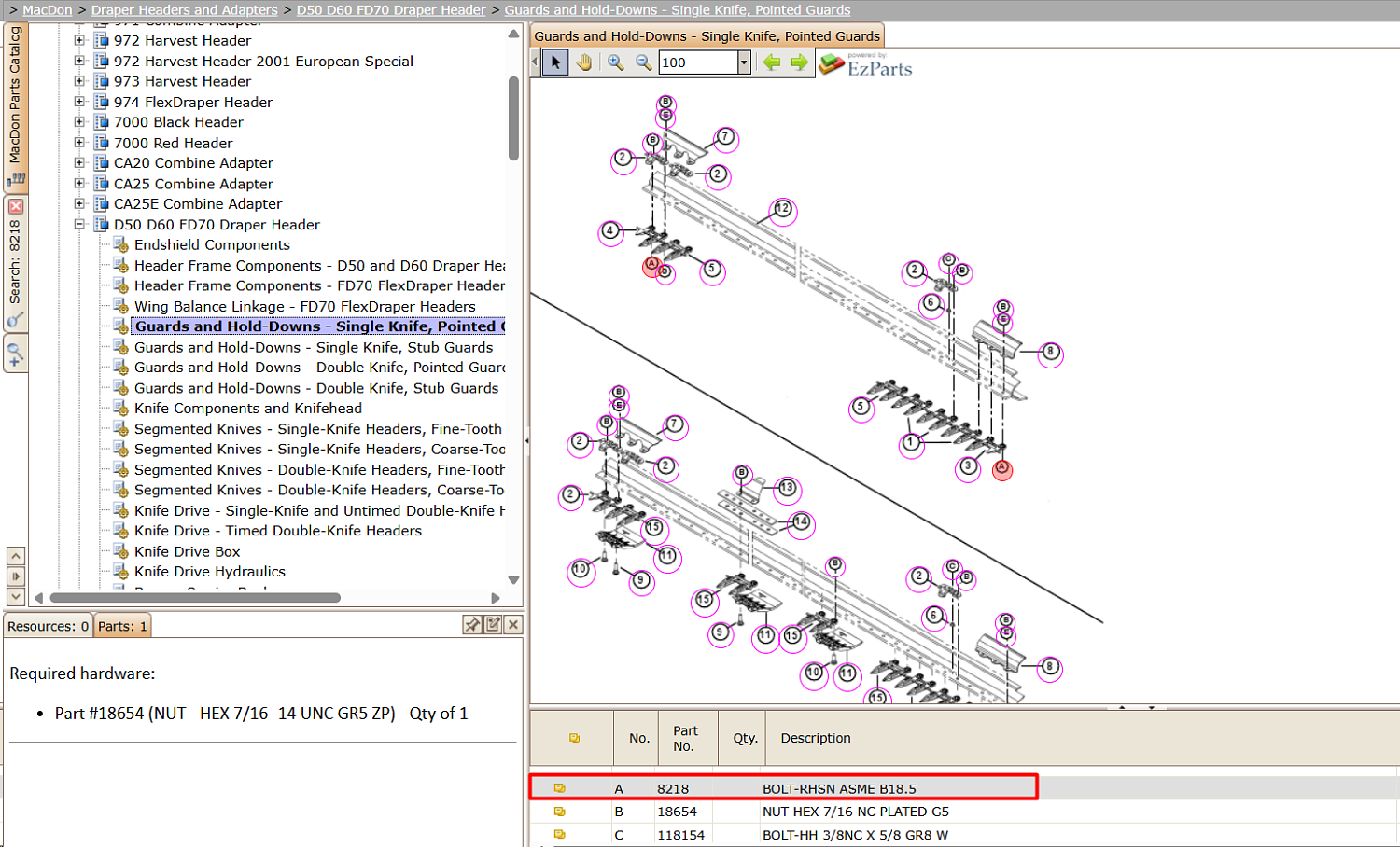
Task: Open Guards and Hold-Downs breadcrumb link
Action: click(678, 10)
